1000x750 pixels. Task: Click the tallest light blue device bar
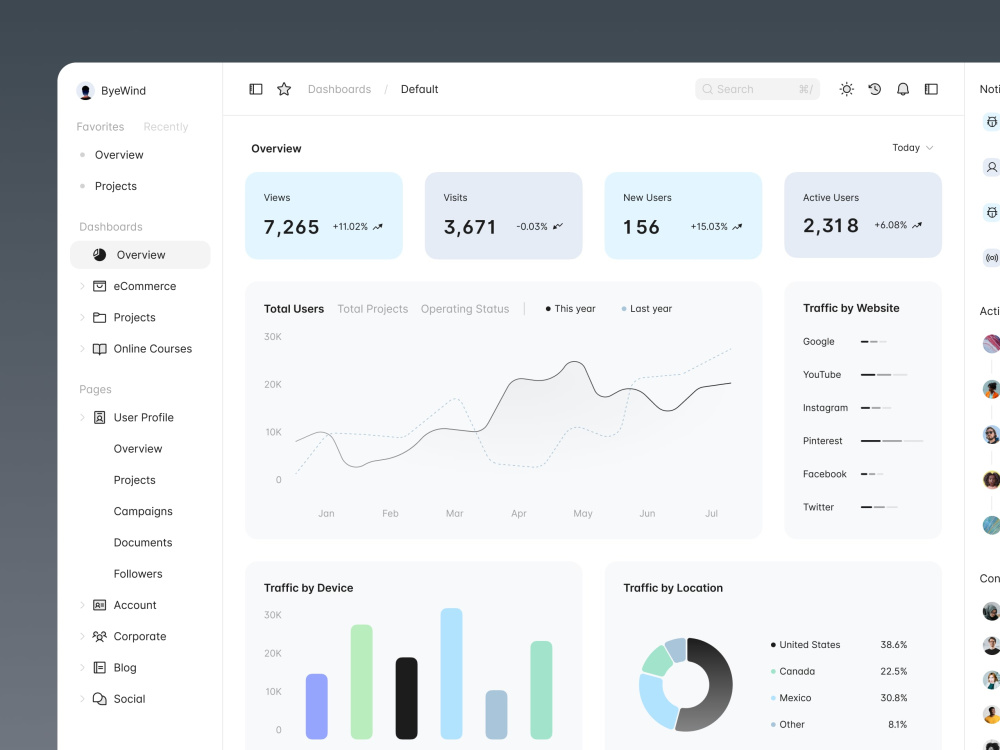452,673
